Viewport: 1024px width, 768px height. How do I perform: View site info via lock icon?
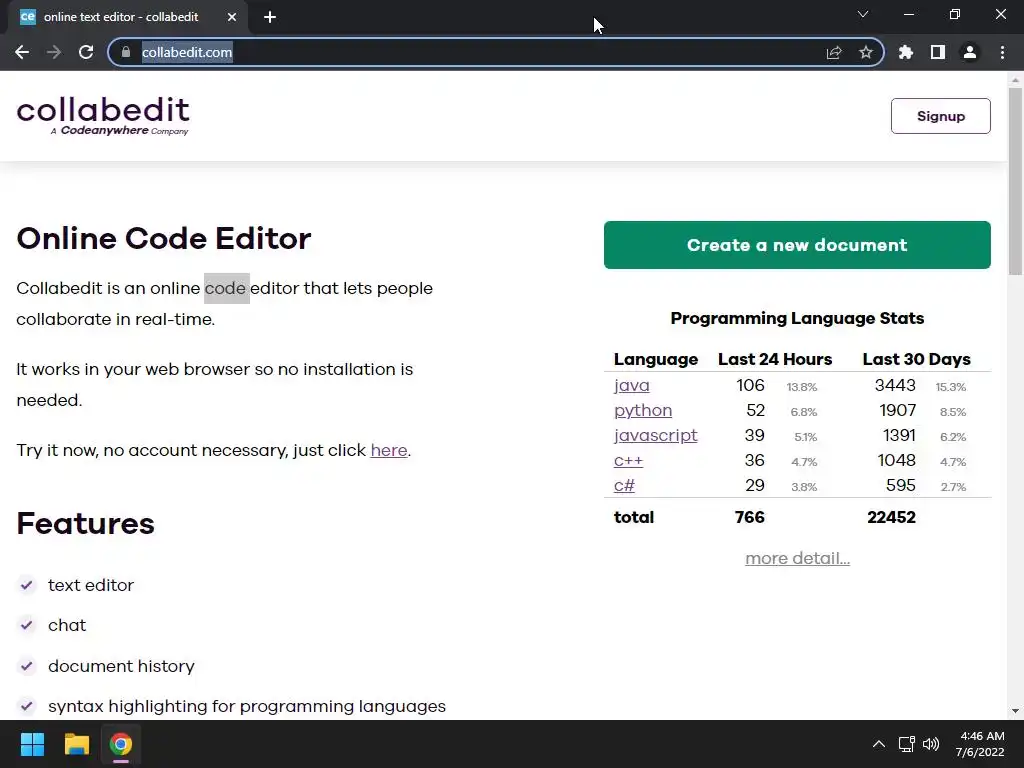click(x=126, y=52)
